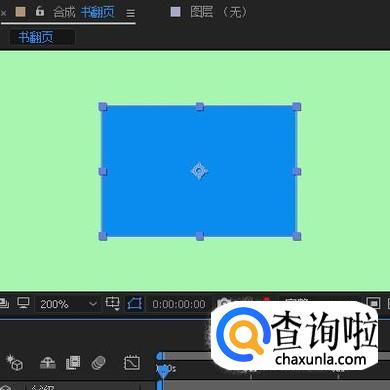Screen dimensions: 390x390
Task: Enable the frame blending filmstrip icon
Action: tap(73, 363)
